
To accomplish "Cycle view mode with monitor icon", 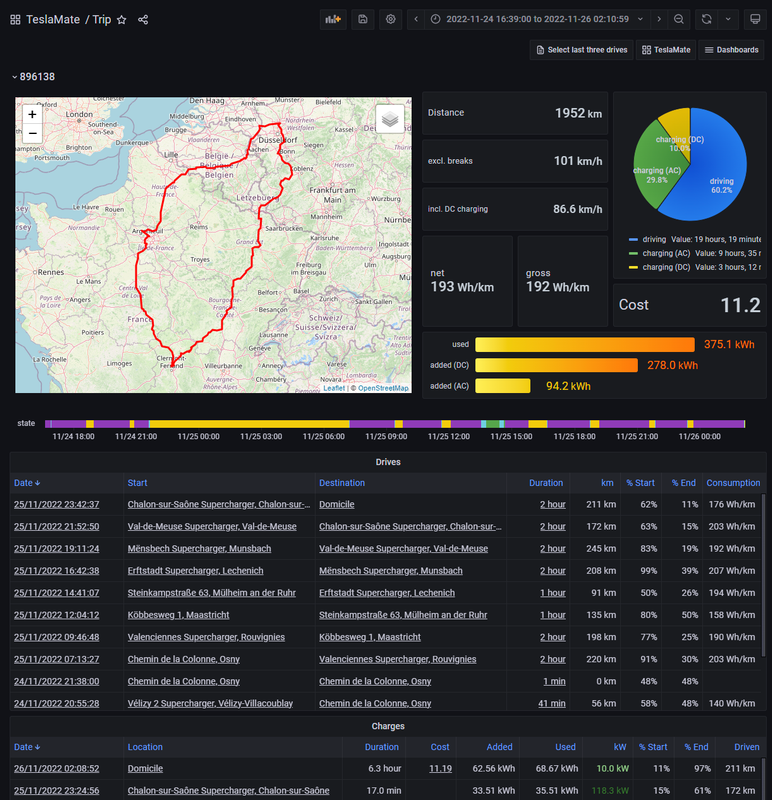I will 755,19.
